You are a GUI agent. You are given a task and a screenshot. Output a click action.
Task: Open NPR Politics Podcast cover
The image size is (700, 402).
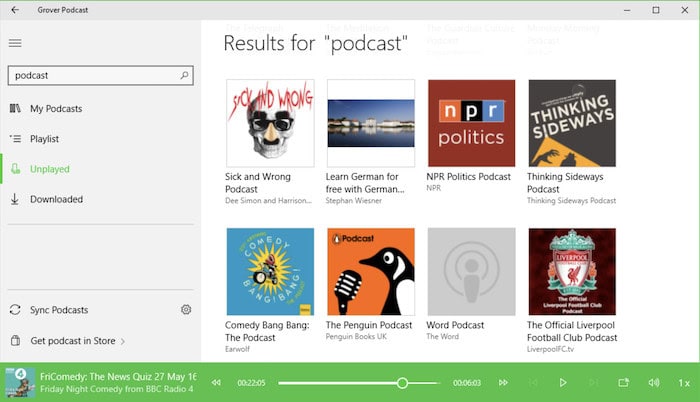coord(471,123)
